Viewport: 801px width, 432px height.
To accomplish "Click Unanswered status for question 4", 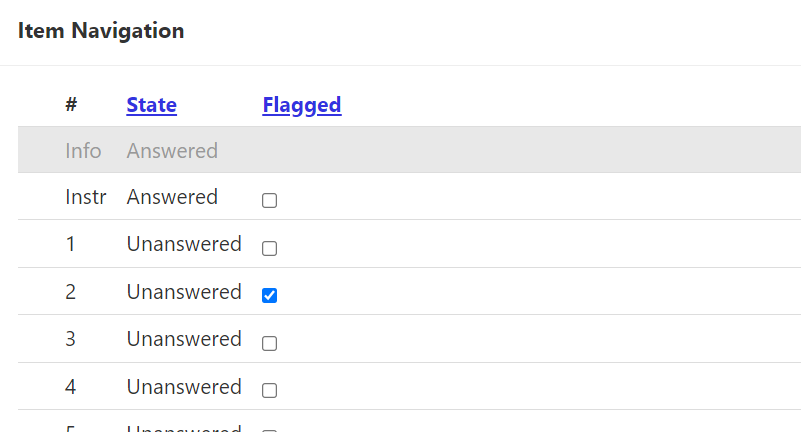I will (x=184, y=386).
